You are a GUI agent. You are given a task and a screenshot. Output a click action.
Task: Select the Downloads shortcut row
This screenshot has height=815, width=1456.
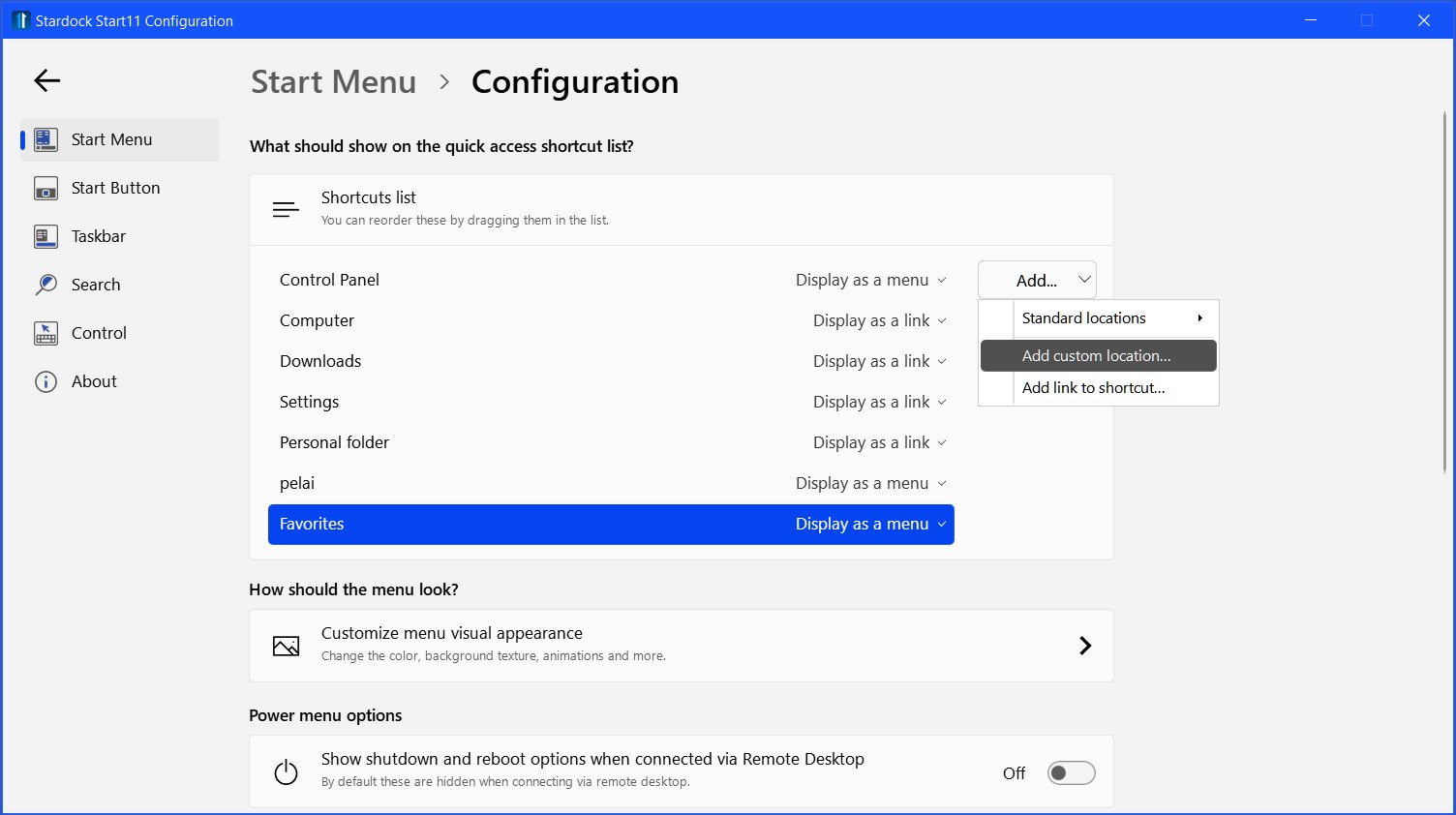tap(611, 361)
